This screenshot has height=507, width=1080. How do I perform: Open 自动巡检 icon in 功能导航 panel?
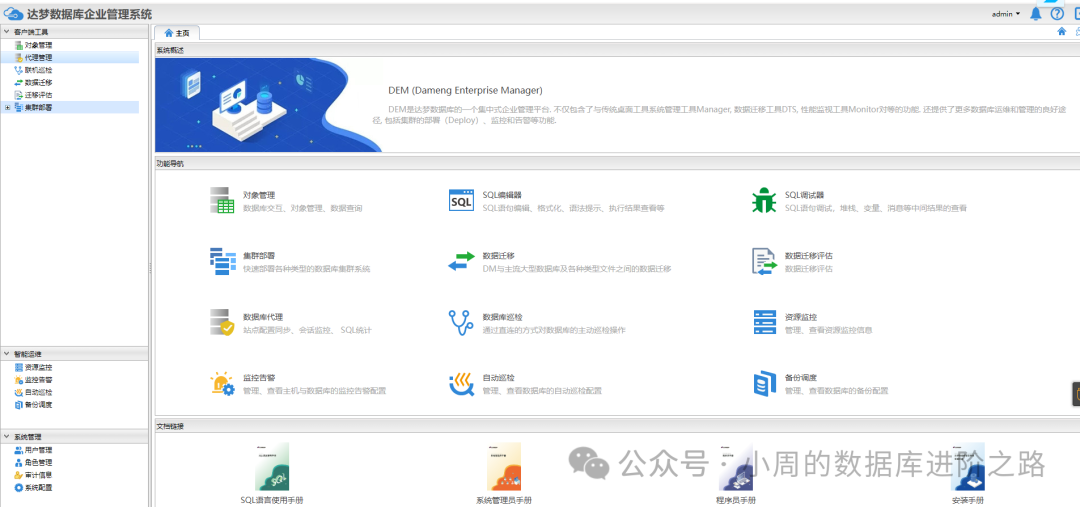click(461, 384)
